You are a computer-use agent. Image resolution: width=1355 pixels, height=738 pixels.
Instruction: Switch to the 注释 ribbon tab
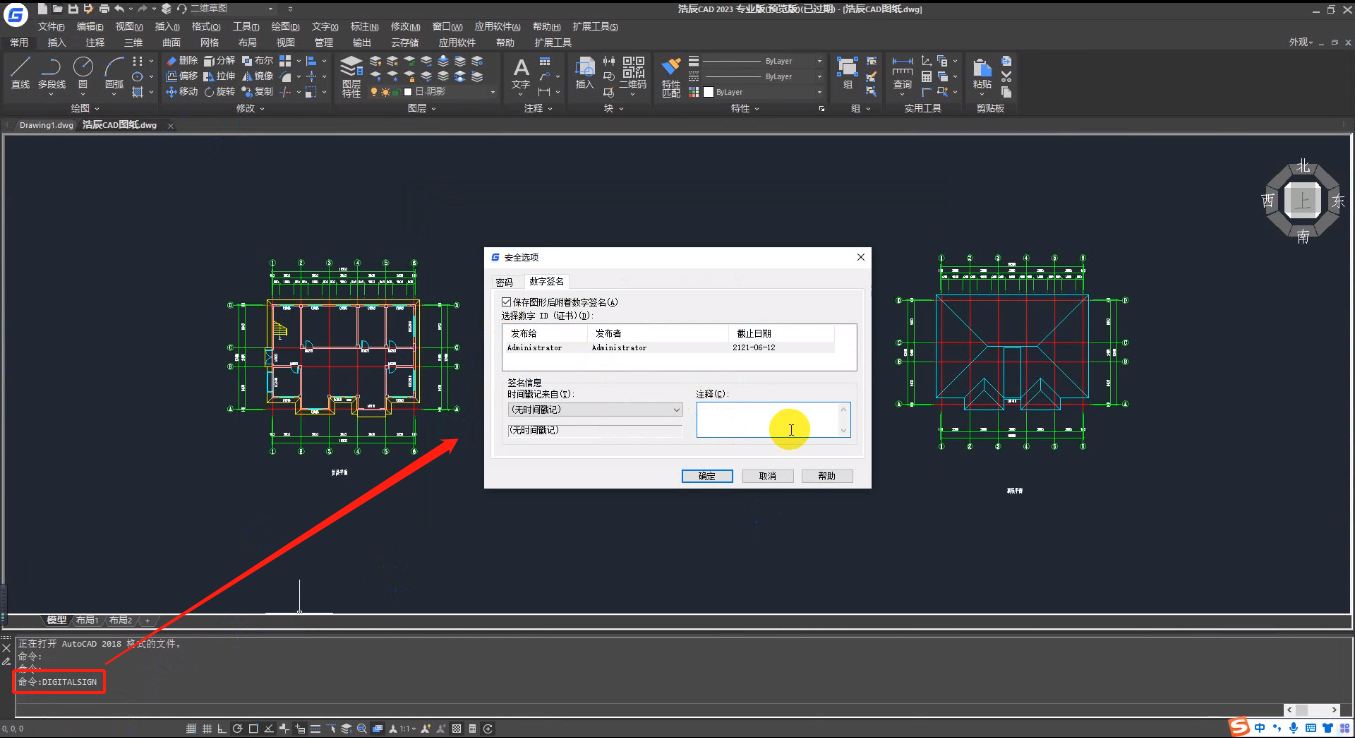[x=95, y=42]
